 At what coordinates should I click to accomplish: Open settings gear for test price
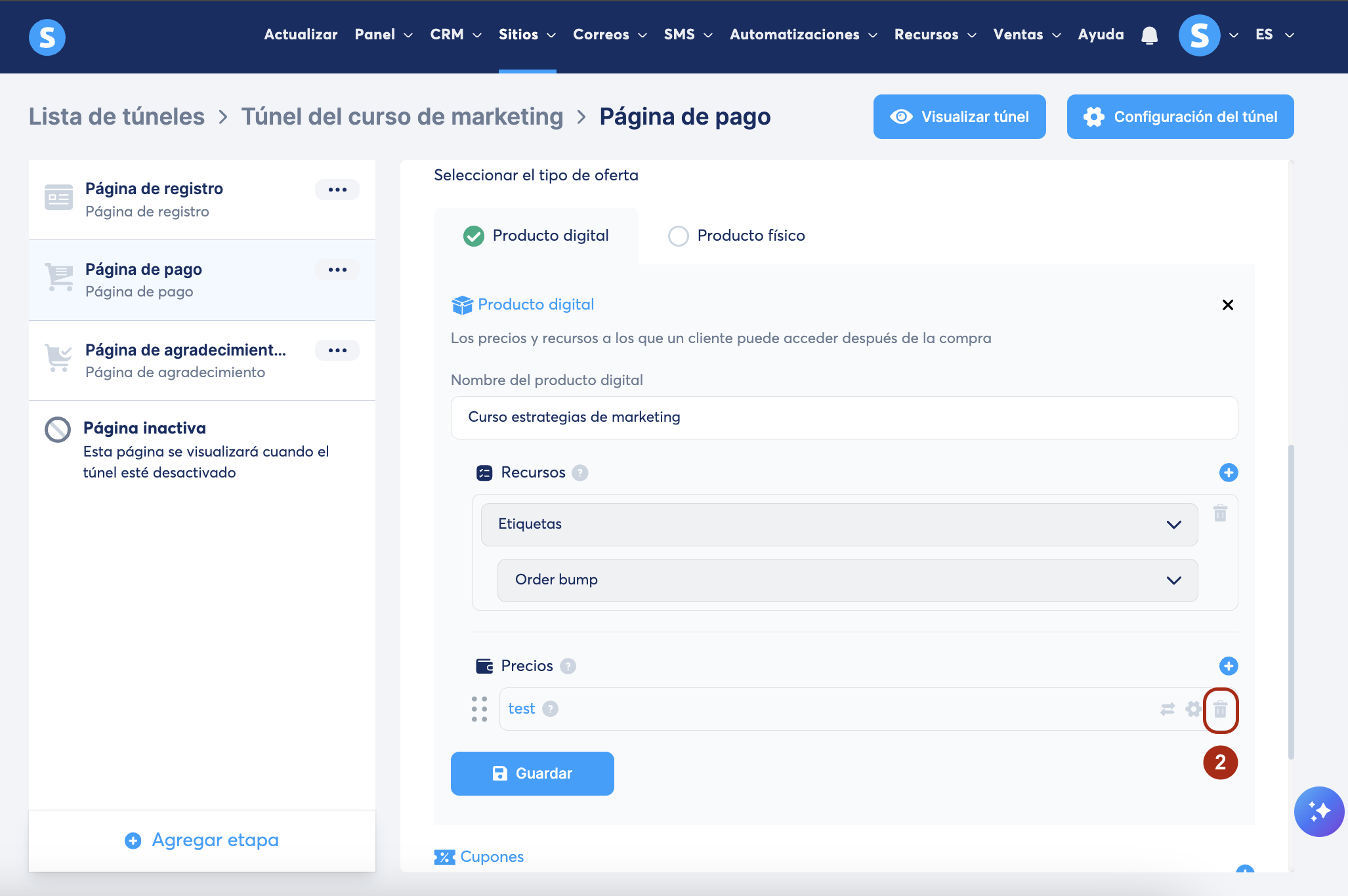pos(1193,709)
